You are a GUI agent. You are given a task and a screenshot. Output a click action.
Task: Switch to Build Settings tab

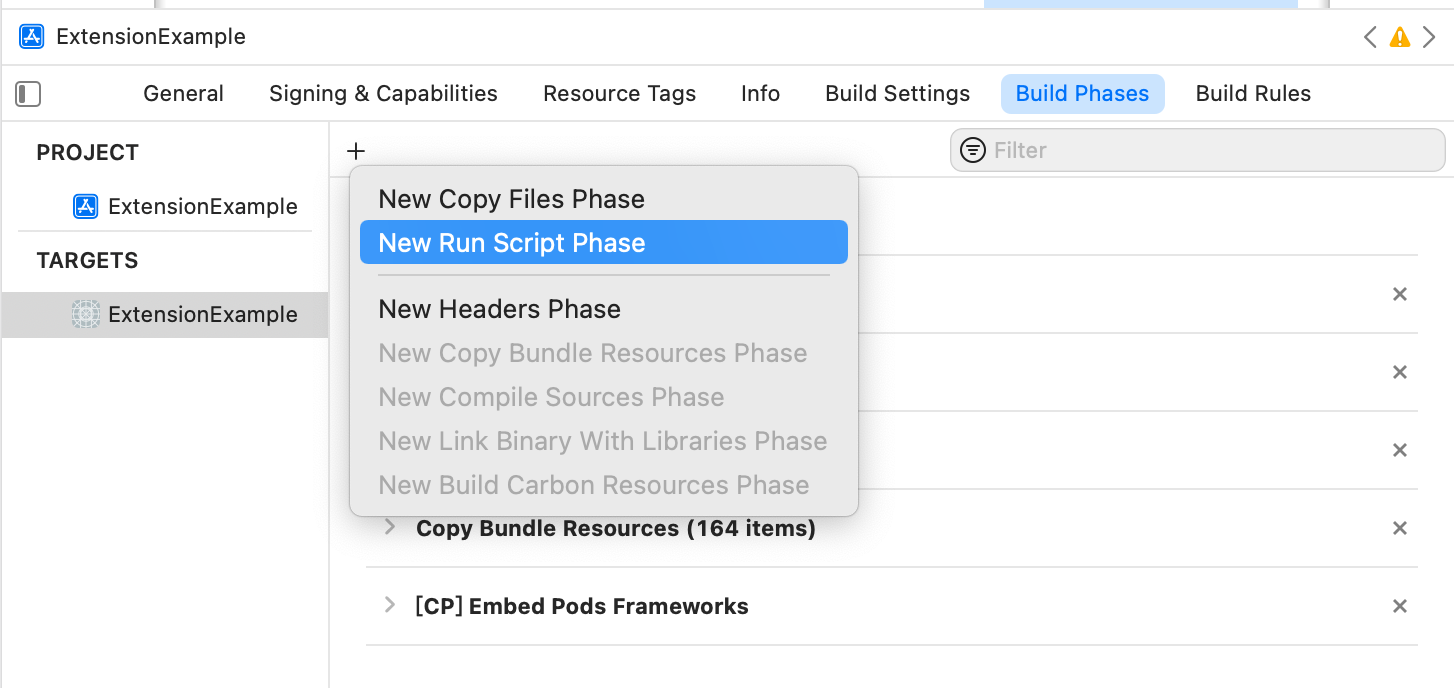tap(897, 94)
